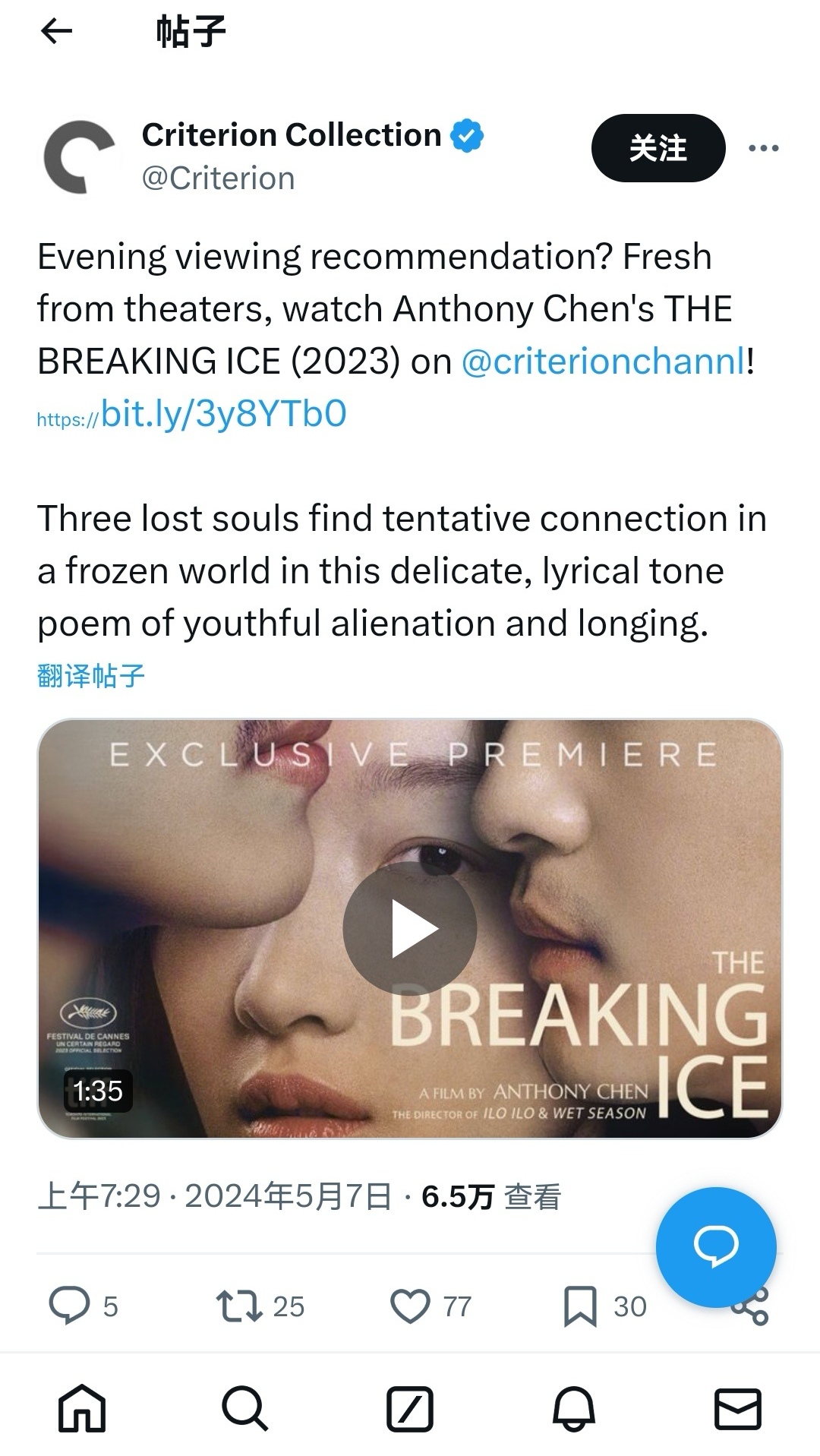This screenshot has height=1456, width=820.
Task: Open the bit.ly/3y8YTb0 link
Action: click(191, 414)
